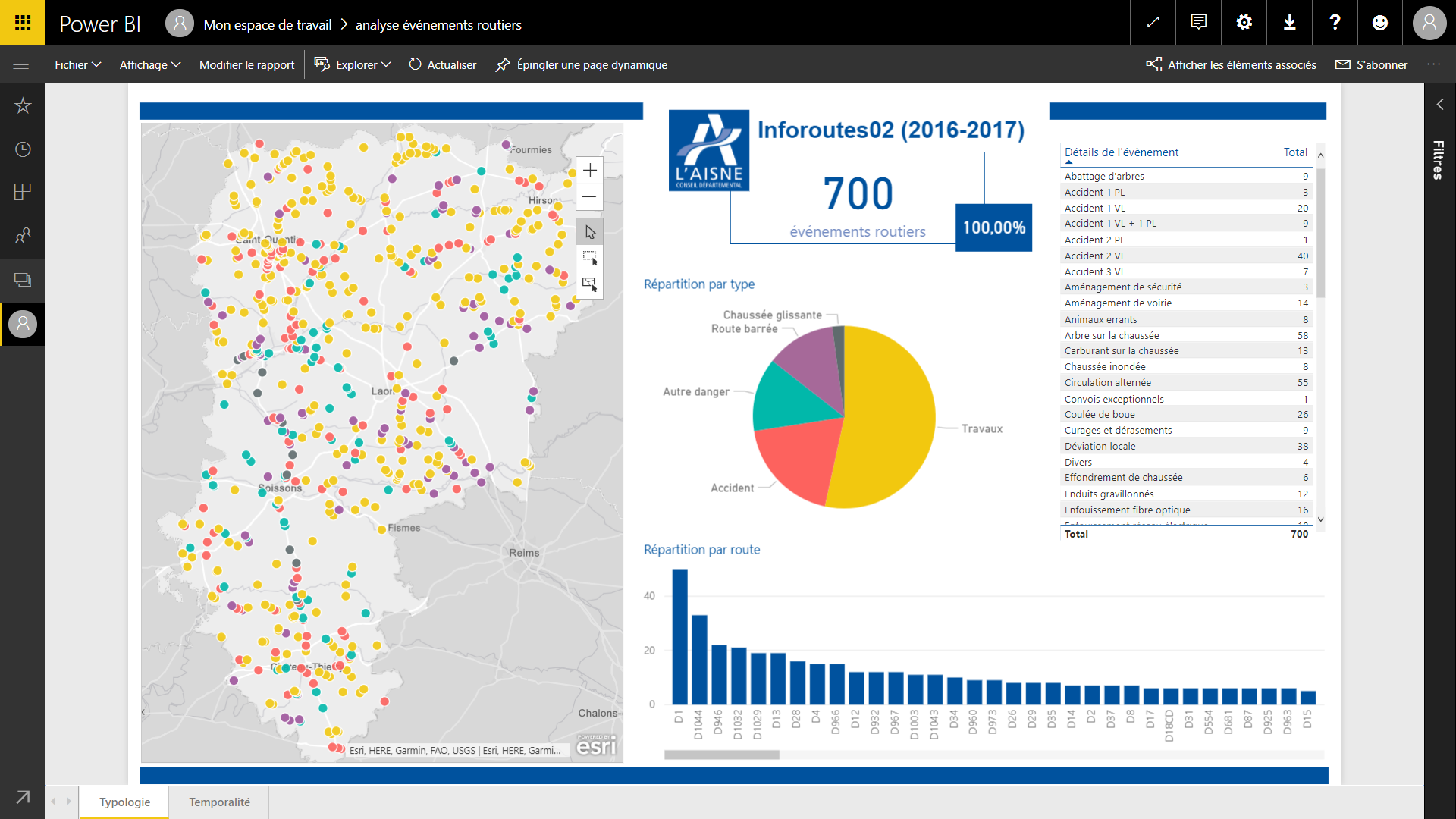Zoom out on the map
Viewport: 1456px width, 819px height.
click(x=590, y=197)
